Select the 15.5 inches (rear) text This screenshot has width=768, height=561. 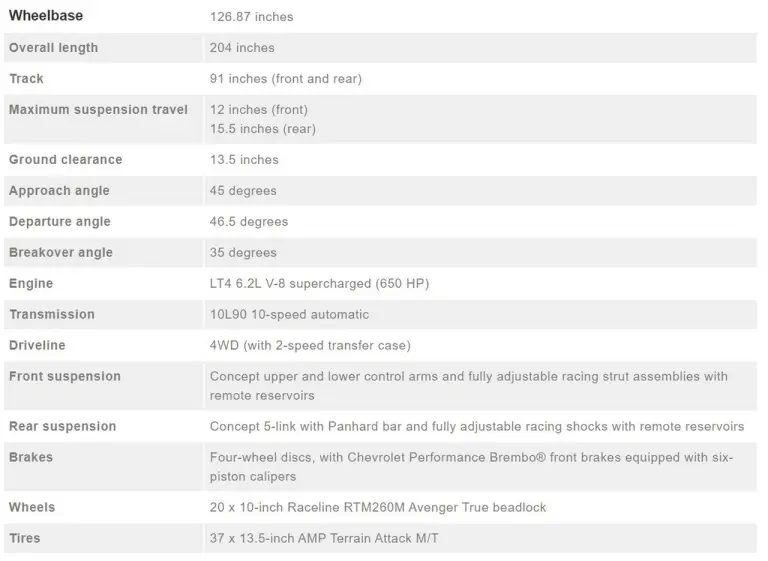point(260,129)
